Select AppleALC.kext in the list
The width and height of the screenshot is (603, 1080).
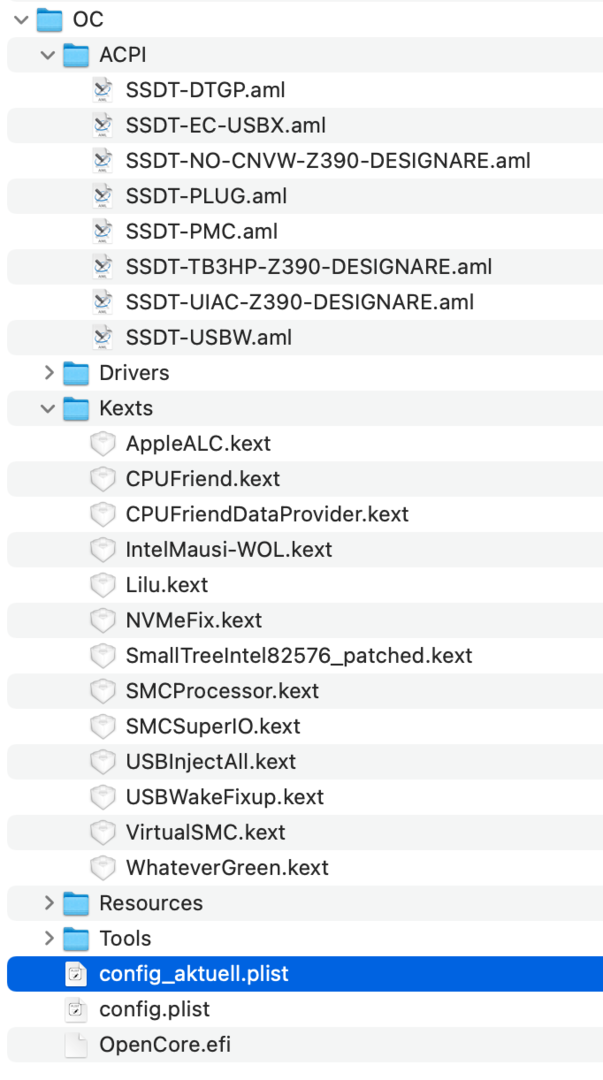198,443
